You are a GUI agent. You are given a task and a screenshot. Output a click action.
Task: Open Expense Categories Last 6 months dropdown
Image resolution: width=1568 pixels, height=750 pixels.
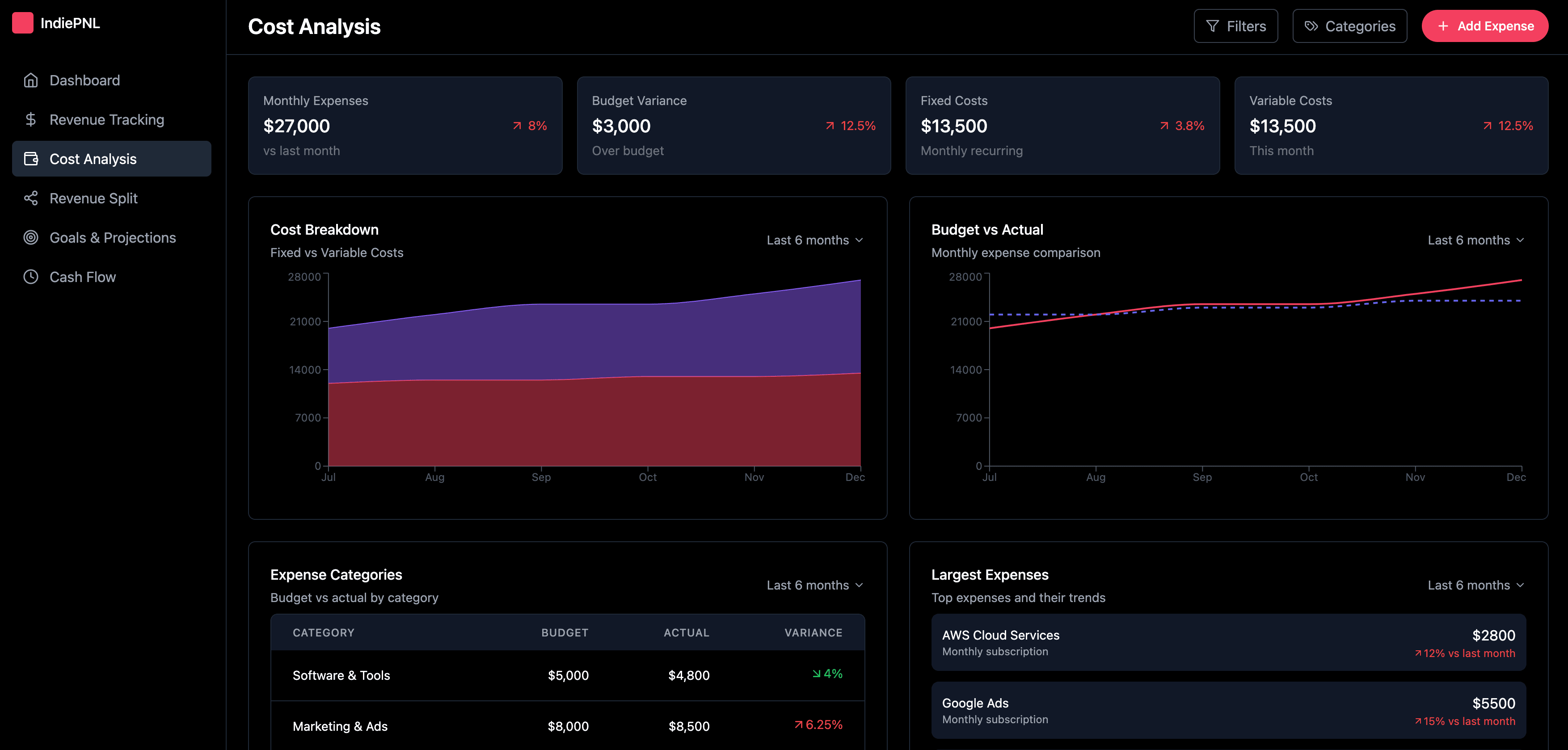[x=814, y=586]
